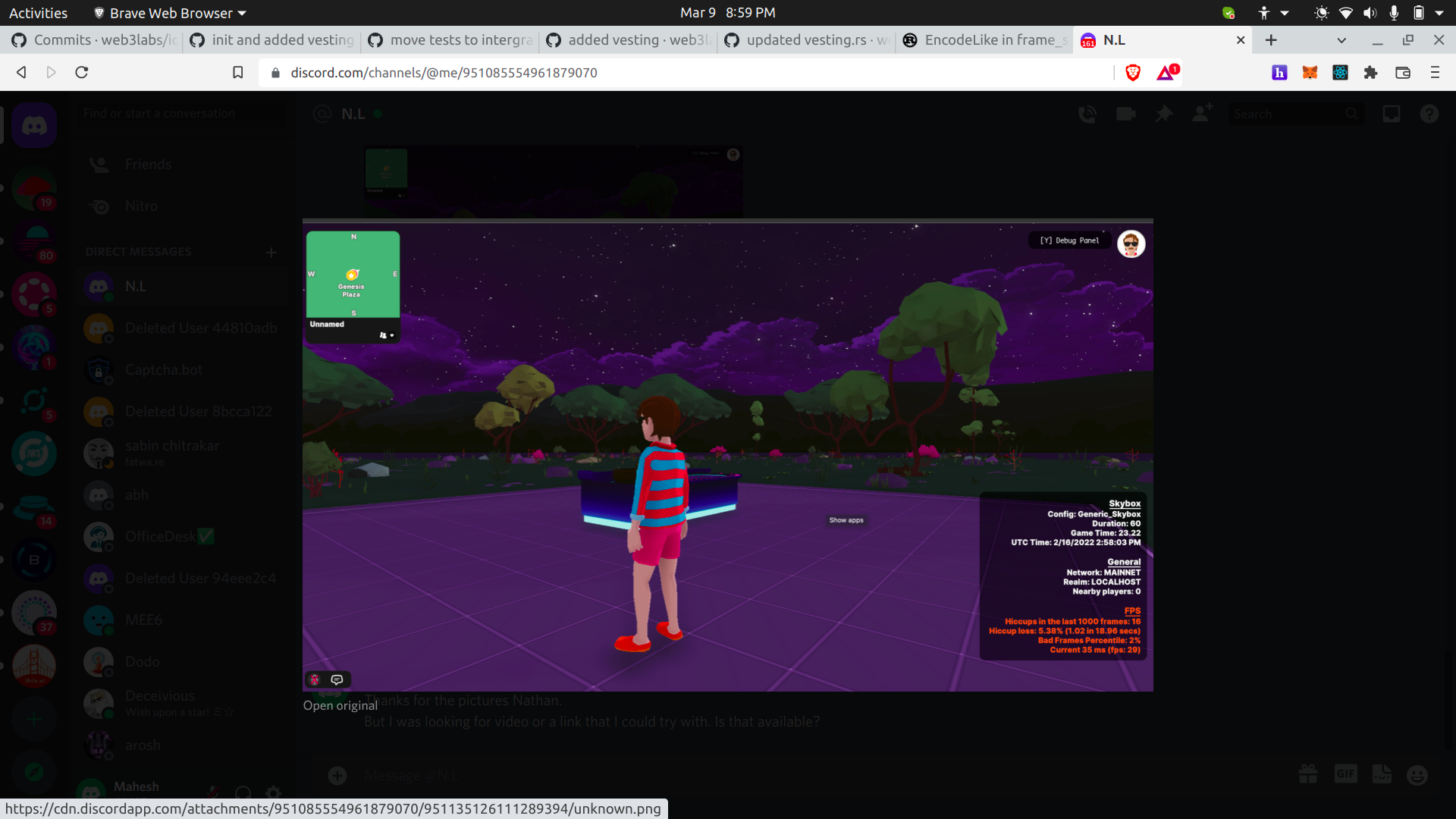This screenshot has width=1456, height=819.
Task: Reload the Discord page
Action: tap(82, 73)
